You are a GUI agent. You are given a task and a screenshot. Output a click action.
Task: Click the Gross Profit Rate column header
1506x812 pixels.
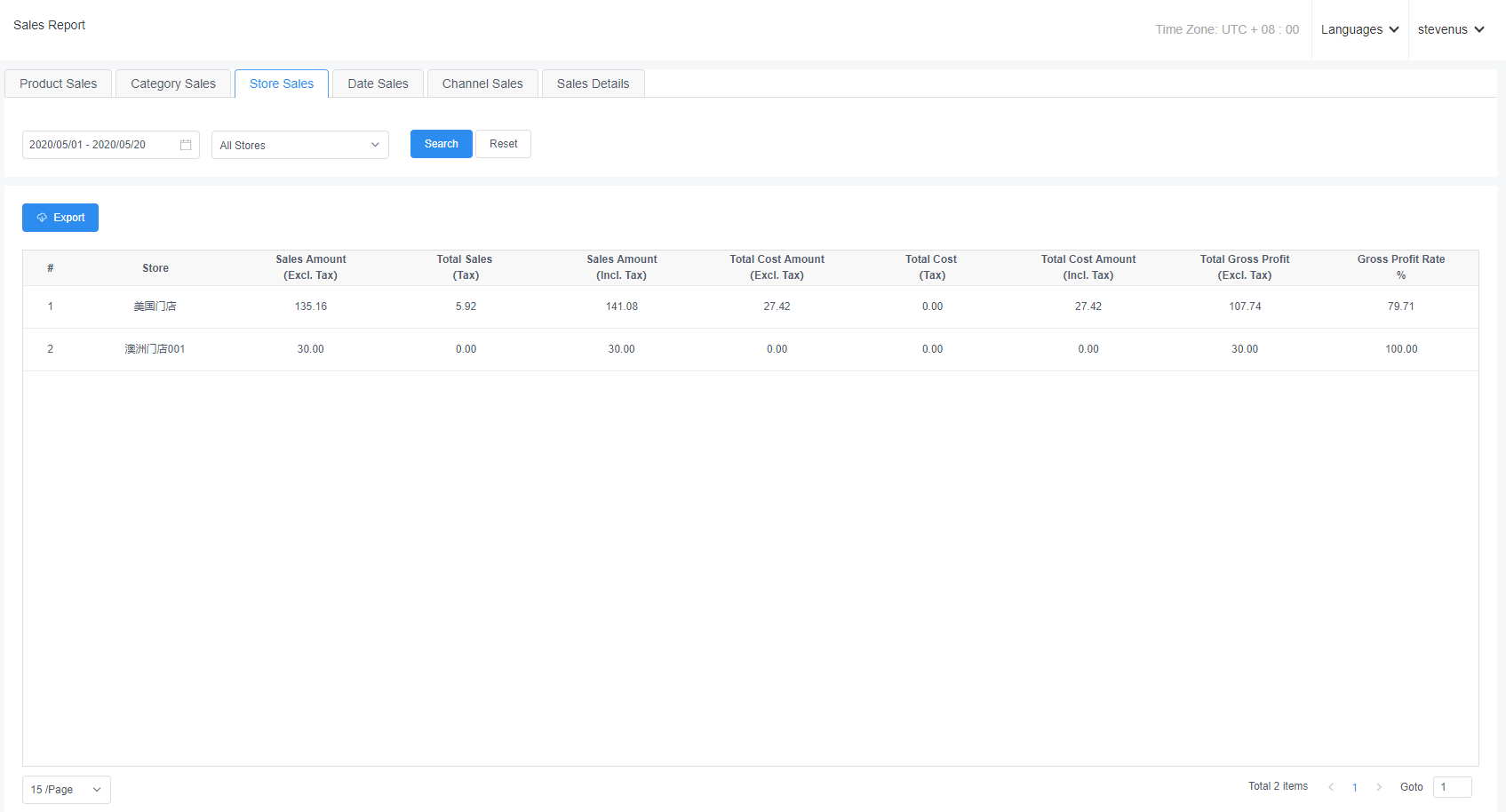pos(1400,267)
